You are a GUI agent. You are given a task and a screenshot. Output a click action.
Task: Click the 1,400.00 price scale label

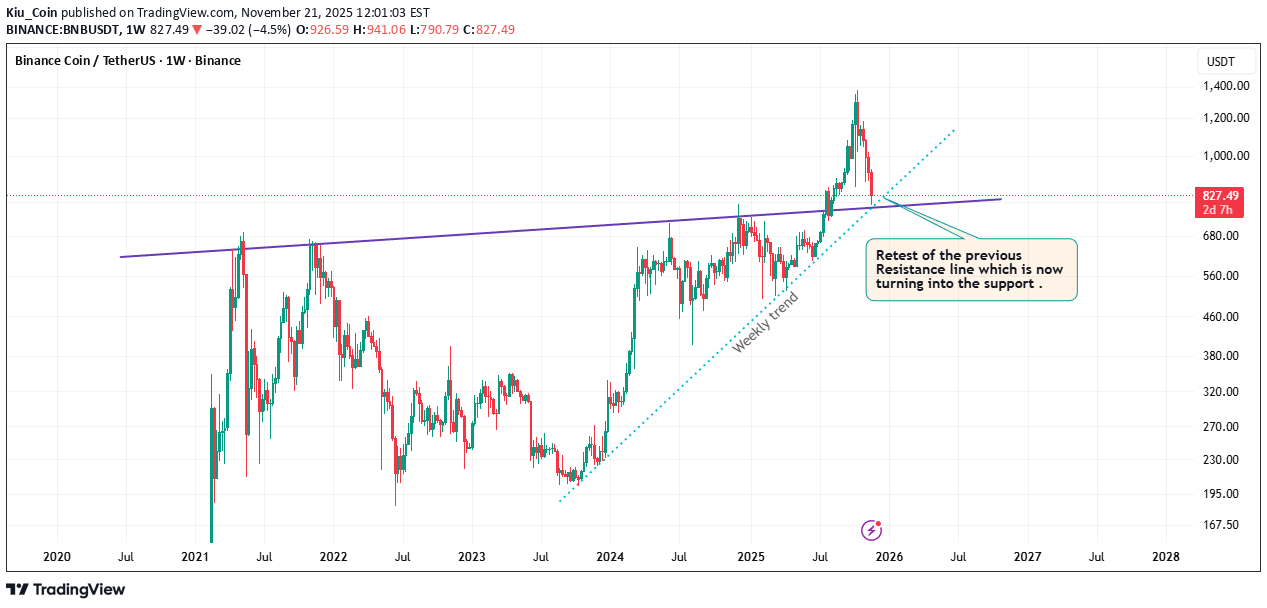coord(1226,86)
